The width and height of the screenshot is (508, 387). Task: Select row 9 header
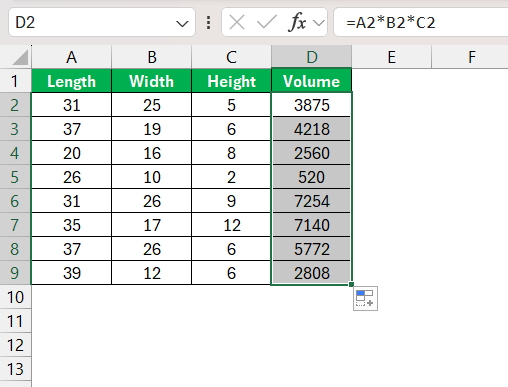click(15, 273)
